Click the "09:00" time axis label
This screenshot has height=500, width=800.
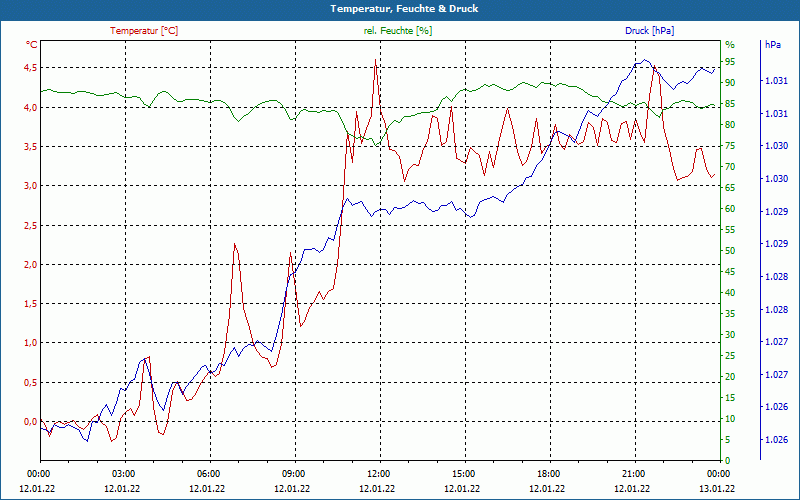(x=292, y=473)
